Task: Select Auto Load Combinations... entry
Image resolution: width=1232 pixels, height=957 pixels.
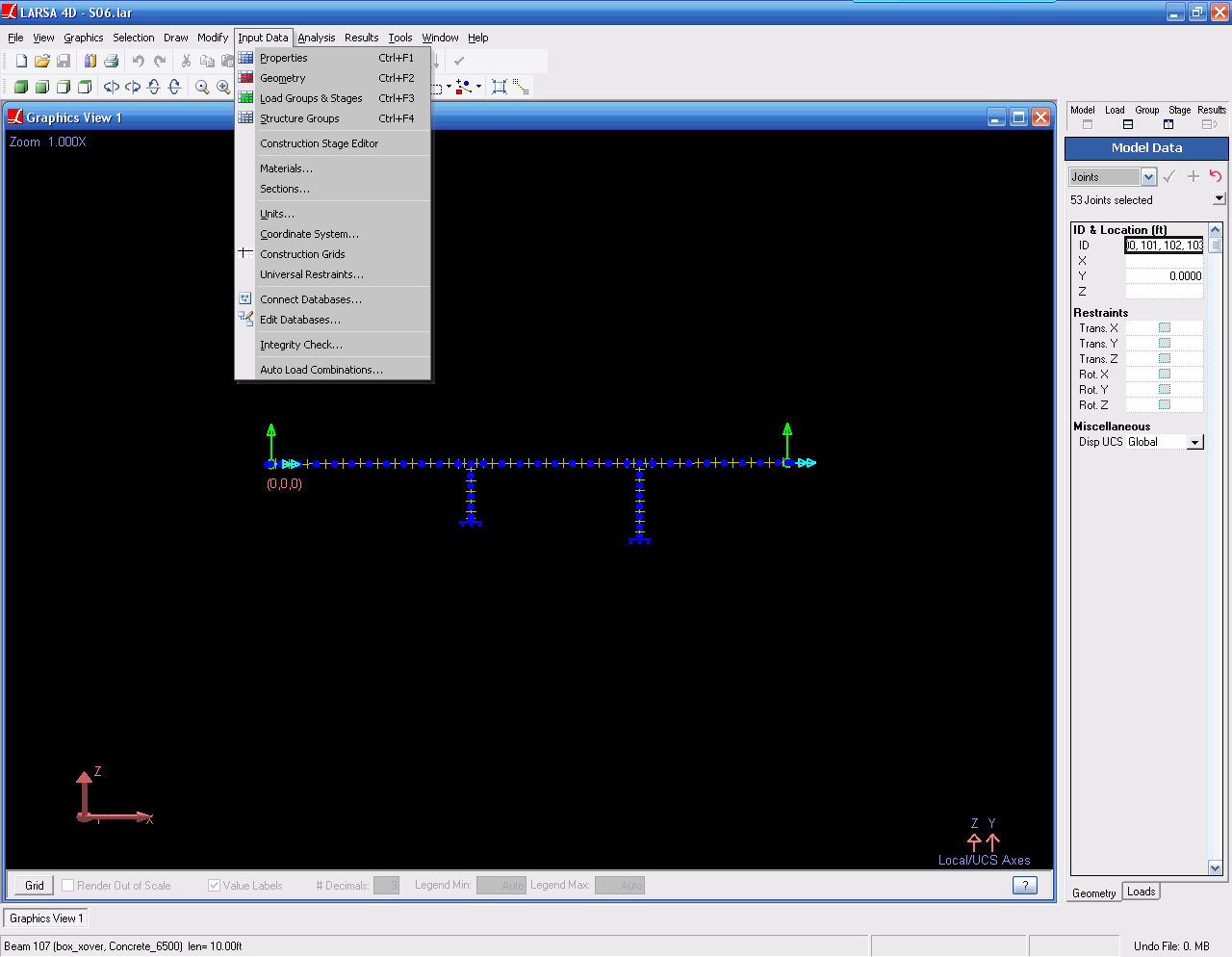Action: click(333, 370)
